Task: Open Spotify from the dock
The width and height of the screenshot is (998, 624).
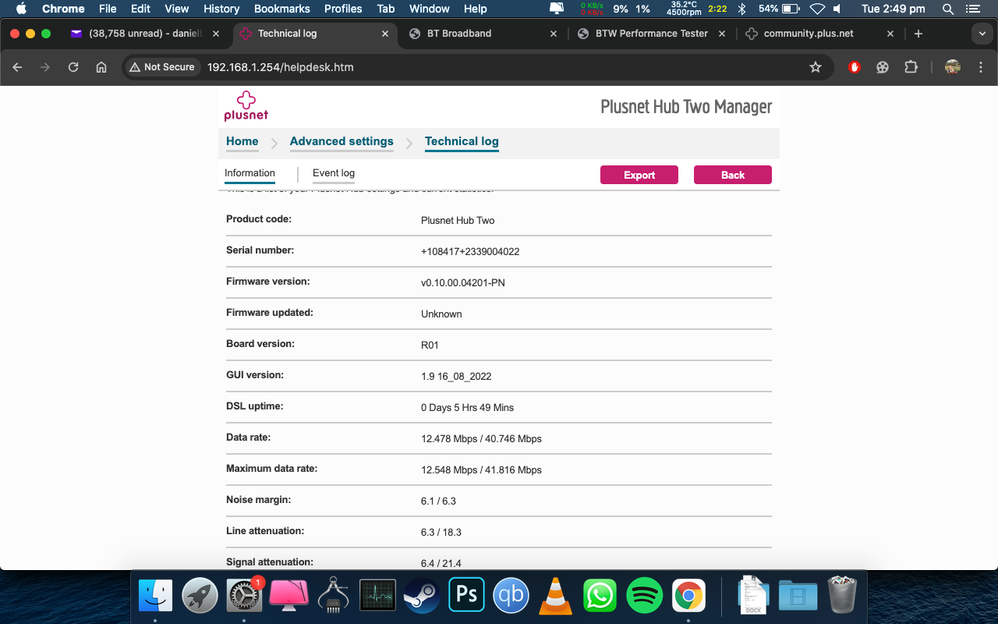Action: (644, 595)
